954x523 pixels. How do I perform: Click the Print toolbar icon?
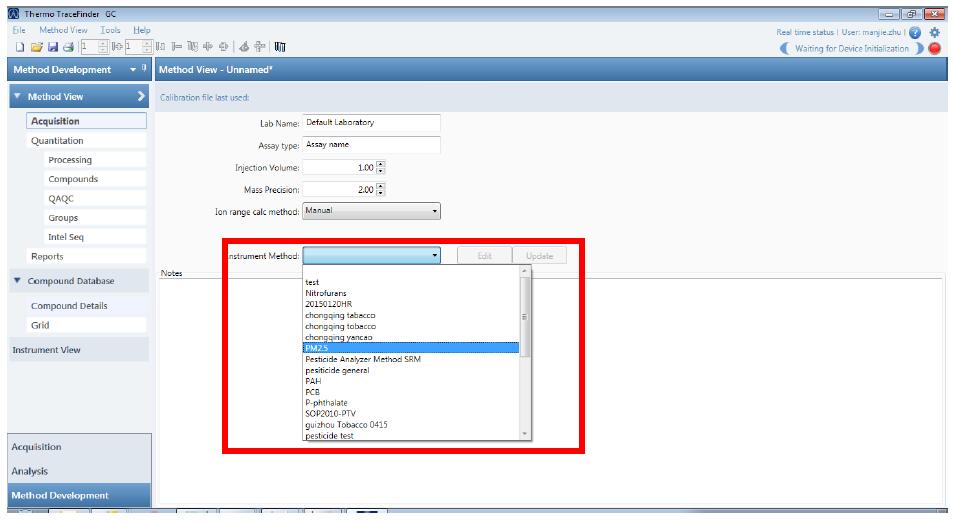[x=68, y=47]
